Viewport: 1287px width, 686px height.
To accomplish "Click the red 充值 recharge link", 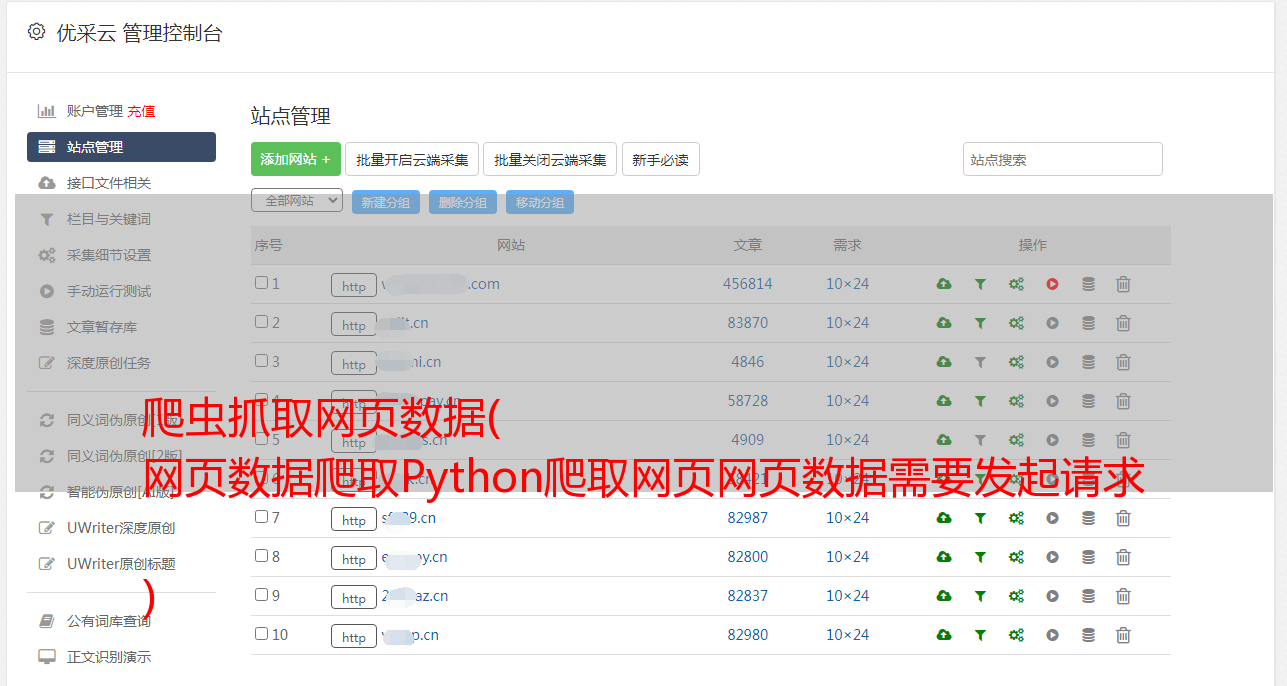I will tap(141, 111).
